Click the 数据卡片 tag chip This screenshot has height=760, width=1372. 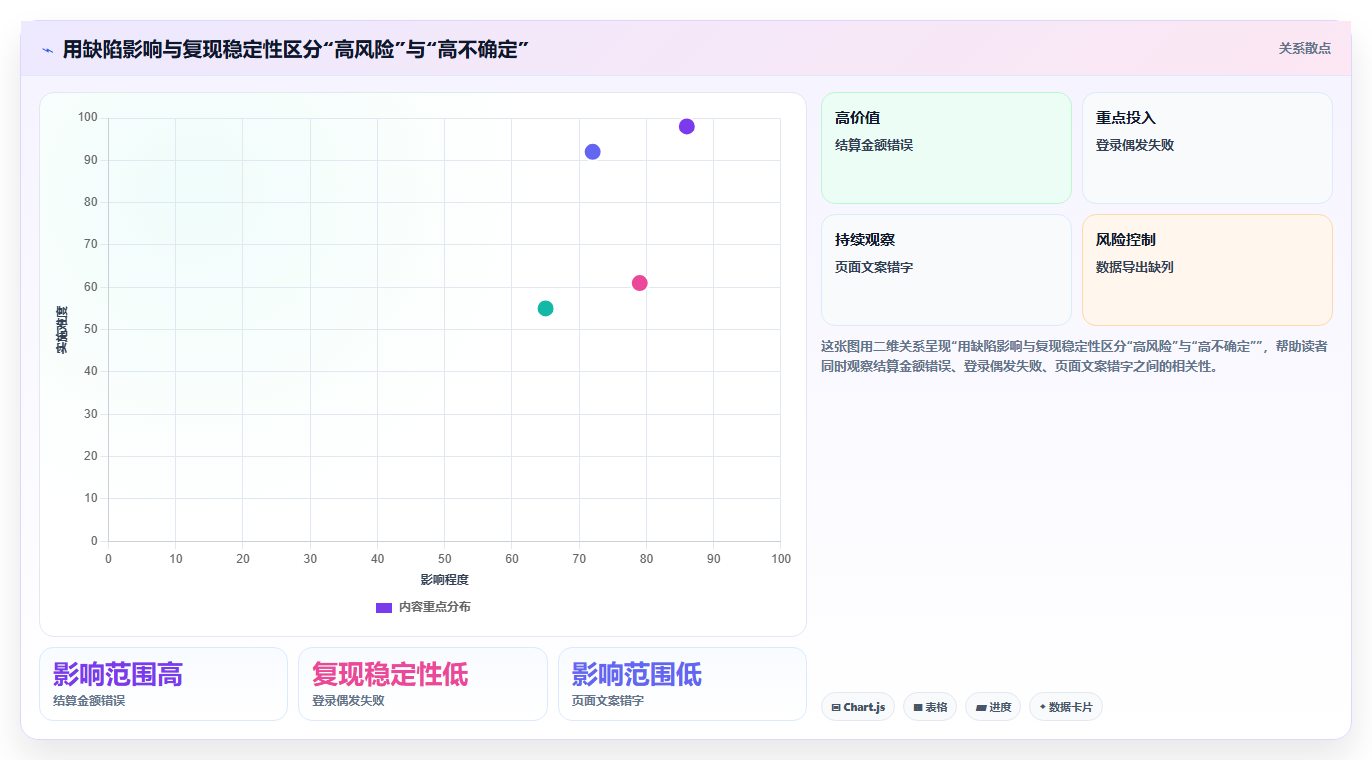point(1066,707)
